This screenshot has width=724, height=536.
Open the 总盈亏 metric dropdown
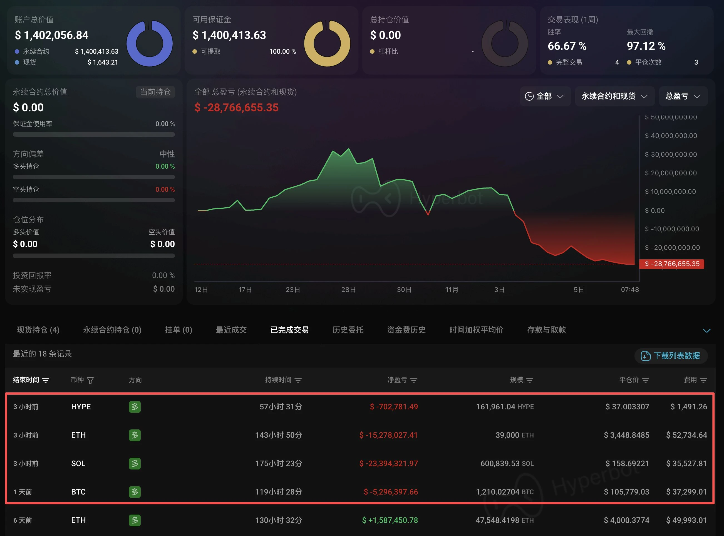coord(684,97)
